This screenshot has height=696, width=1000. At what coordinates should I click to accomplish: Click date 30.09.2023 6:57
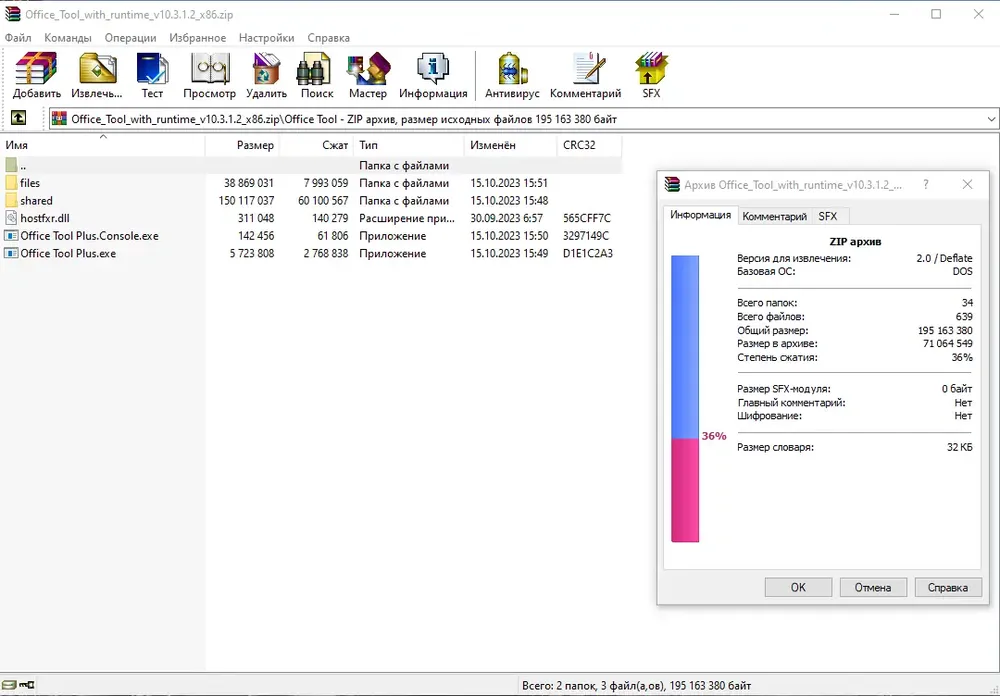pos(506,218)
